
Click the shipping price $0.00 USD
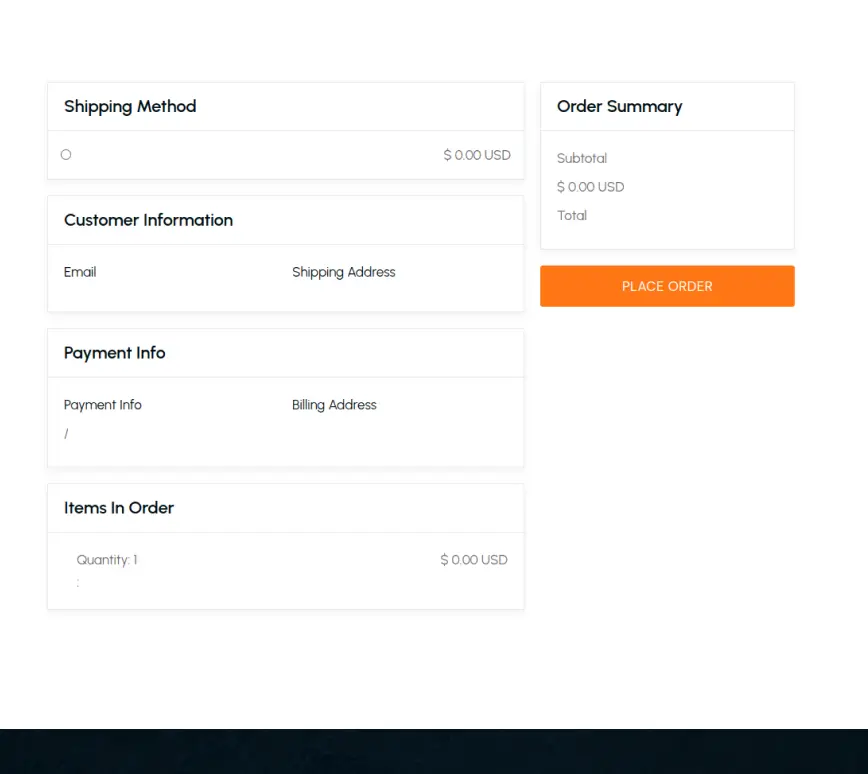pos(476,154)
